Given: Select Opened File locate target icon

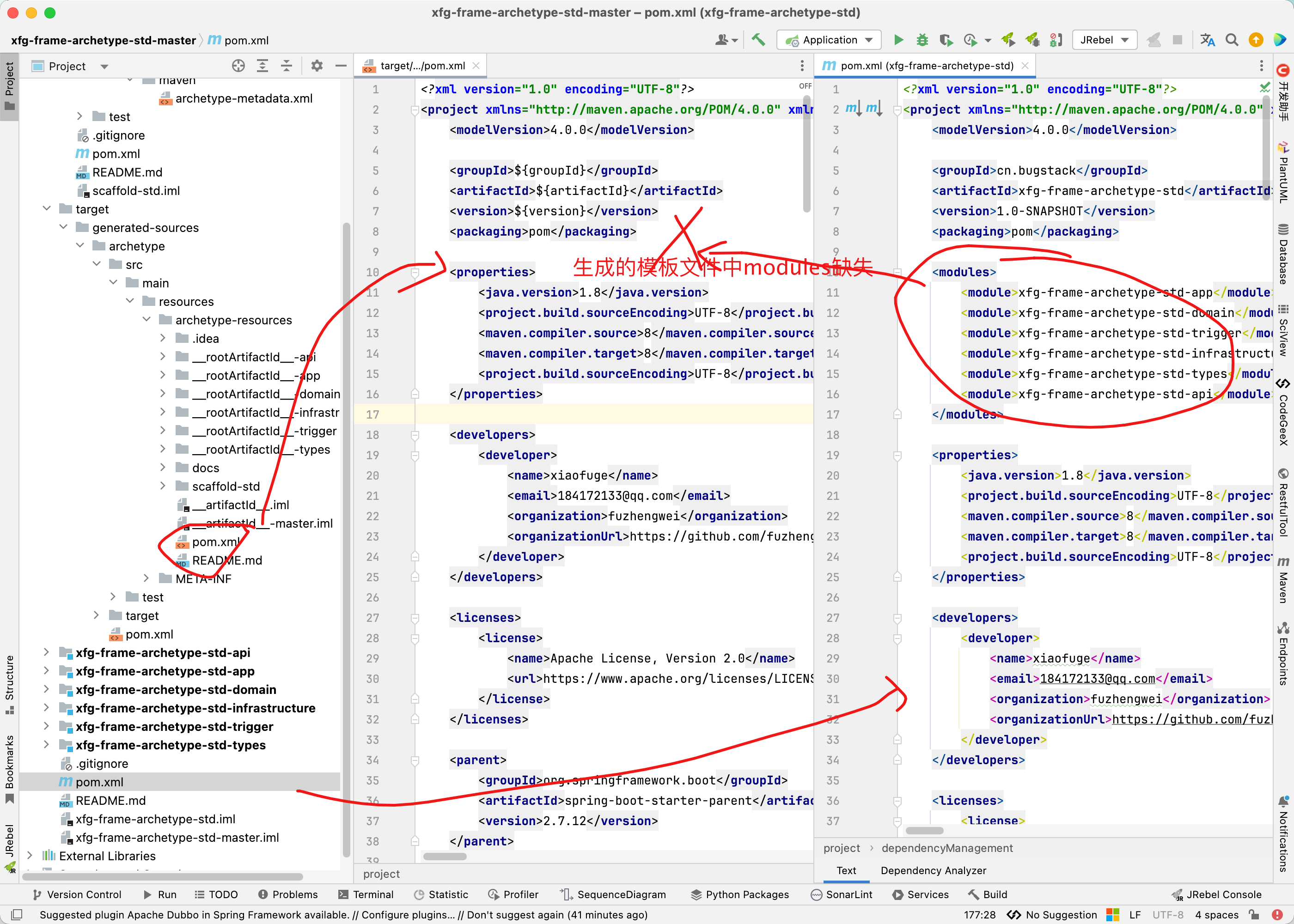Looking at the screenshot, I should pos(238,66).
